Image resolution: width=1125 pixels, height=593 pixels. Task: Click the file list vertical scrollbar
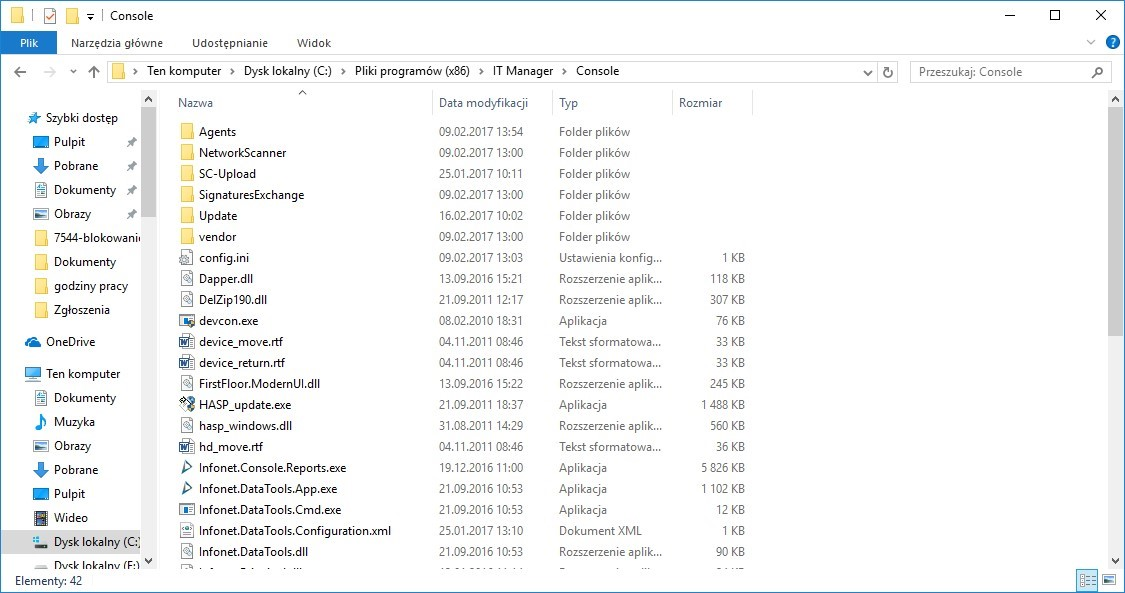pos(1116,221)
